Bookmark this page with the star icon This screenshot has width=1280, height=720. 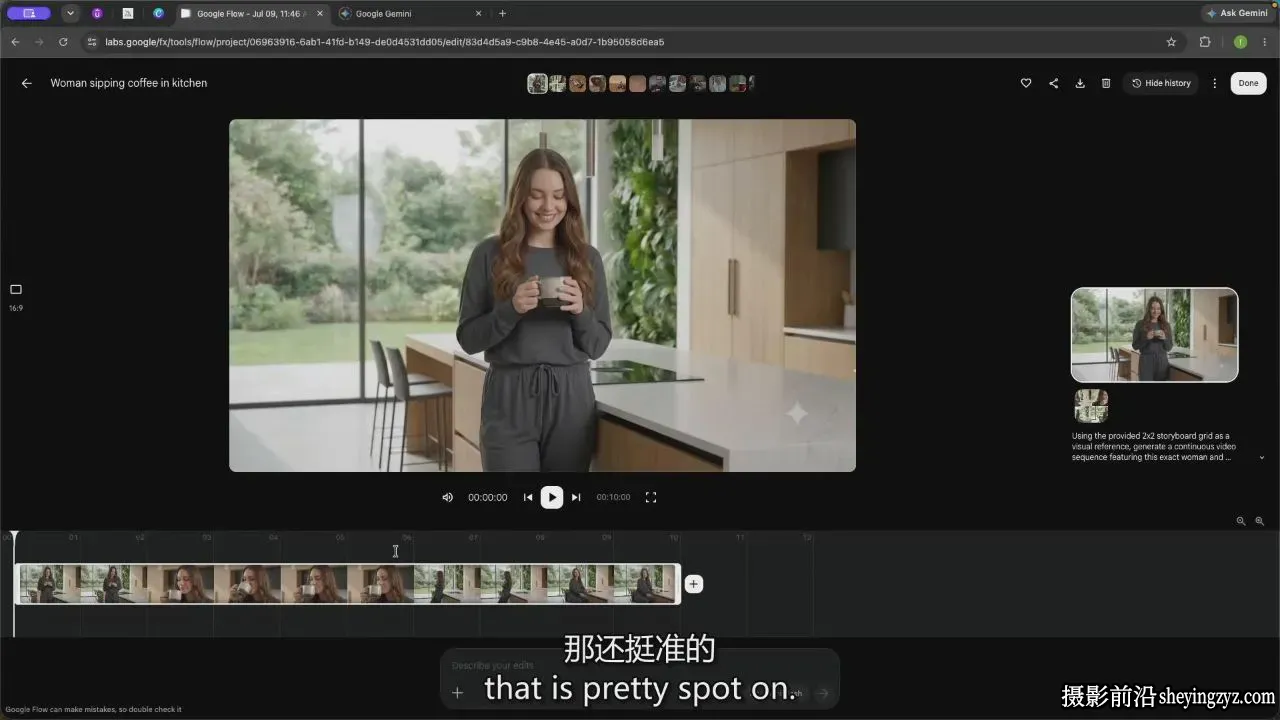click(x=1171, y=42)
